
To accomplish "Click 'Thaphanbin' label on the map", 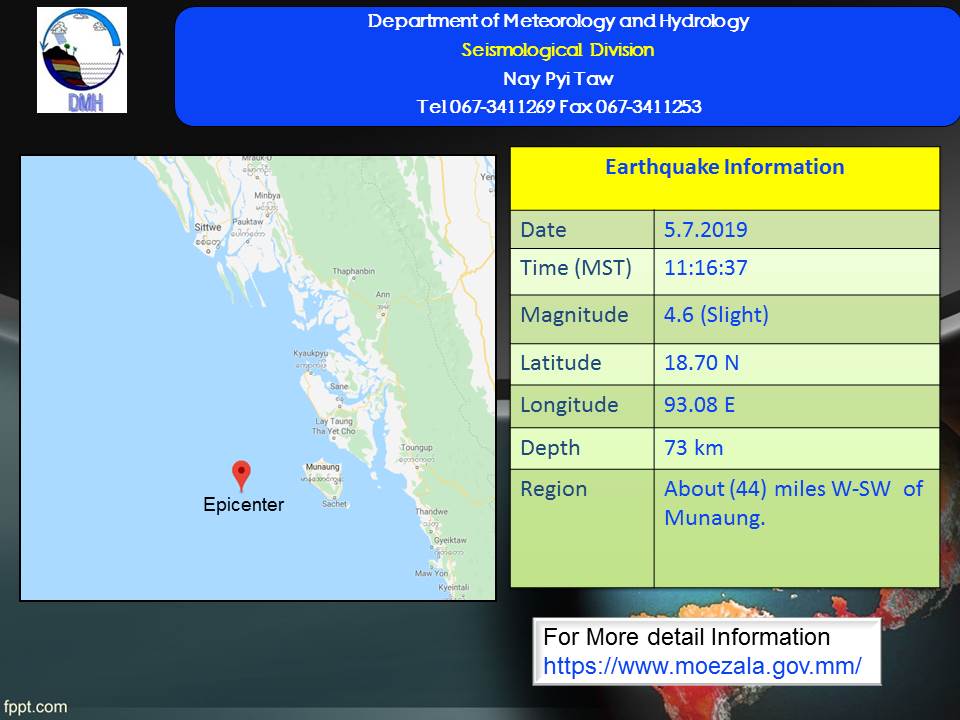I will coord(353,271).
